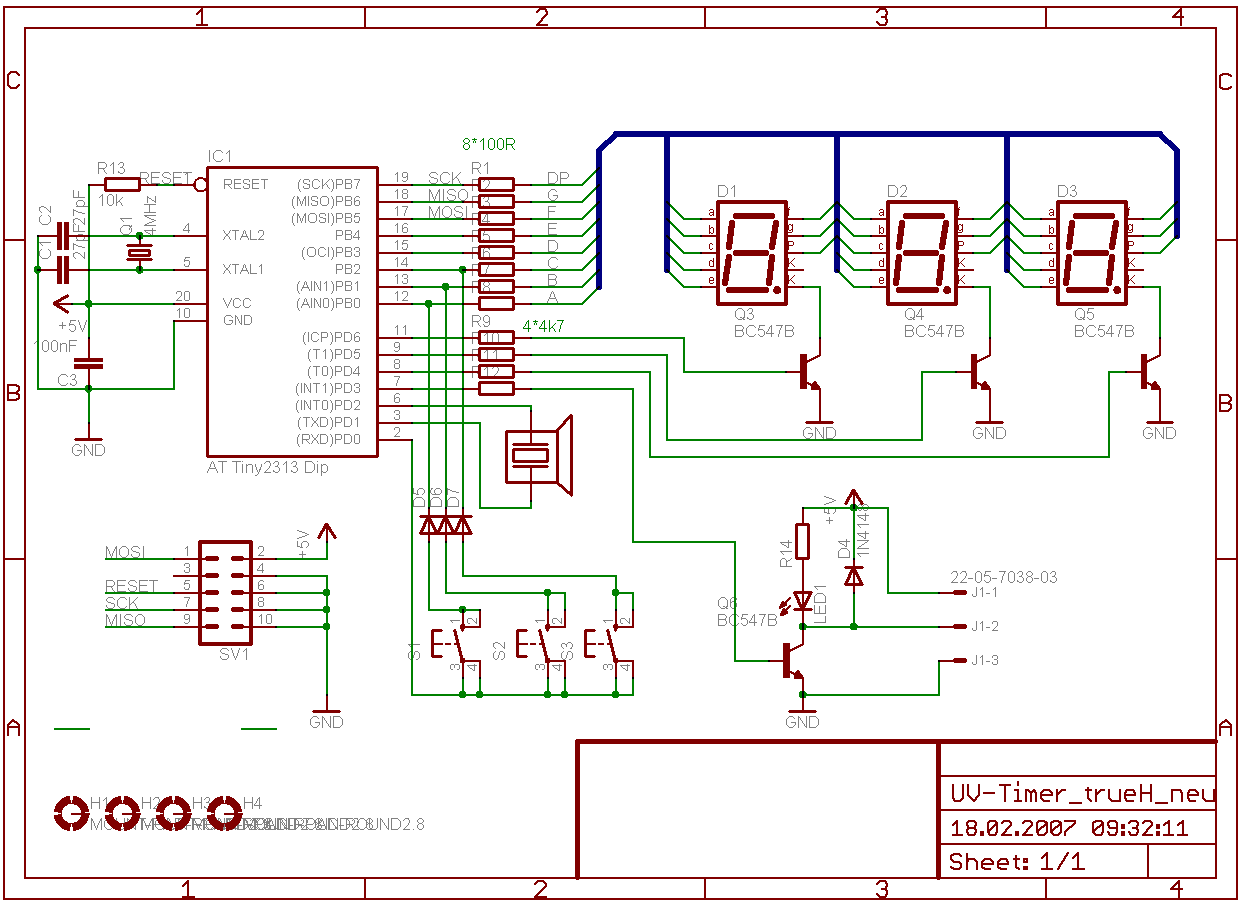Viewport: 1238px width, 904px height.
Task: Click the AT Tiny2313 Dip label
Action: [x=267, y=467]
